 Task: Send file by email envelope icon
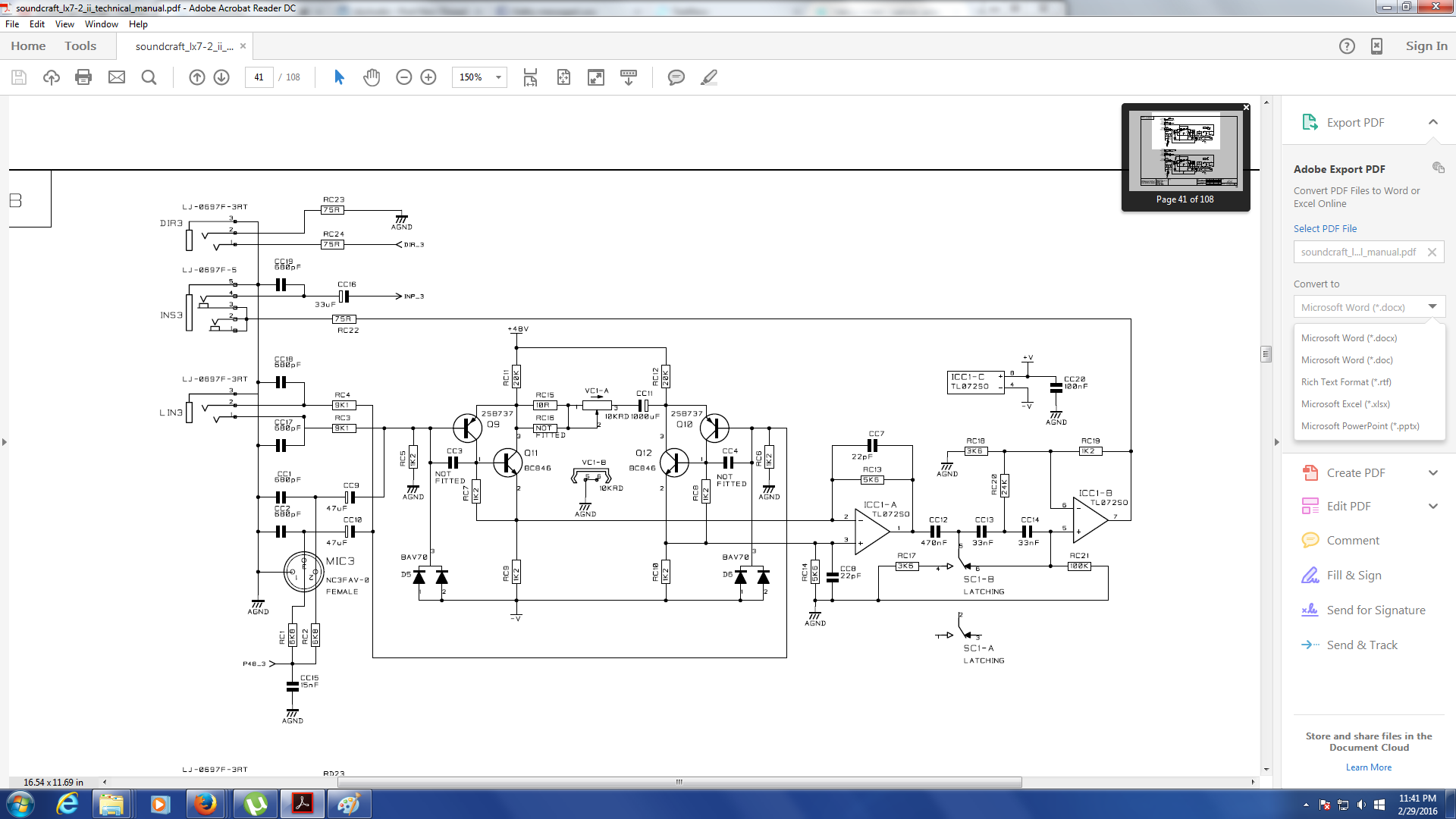(117, 77)
